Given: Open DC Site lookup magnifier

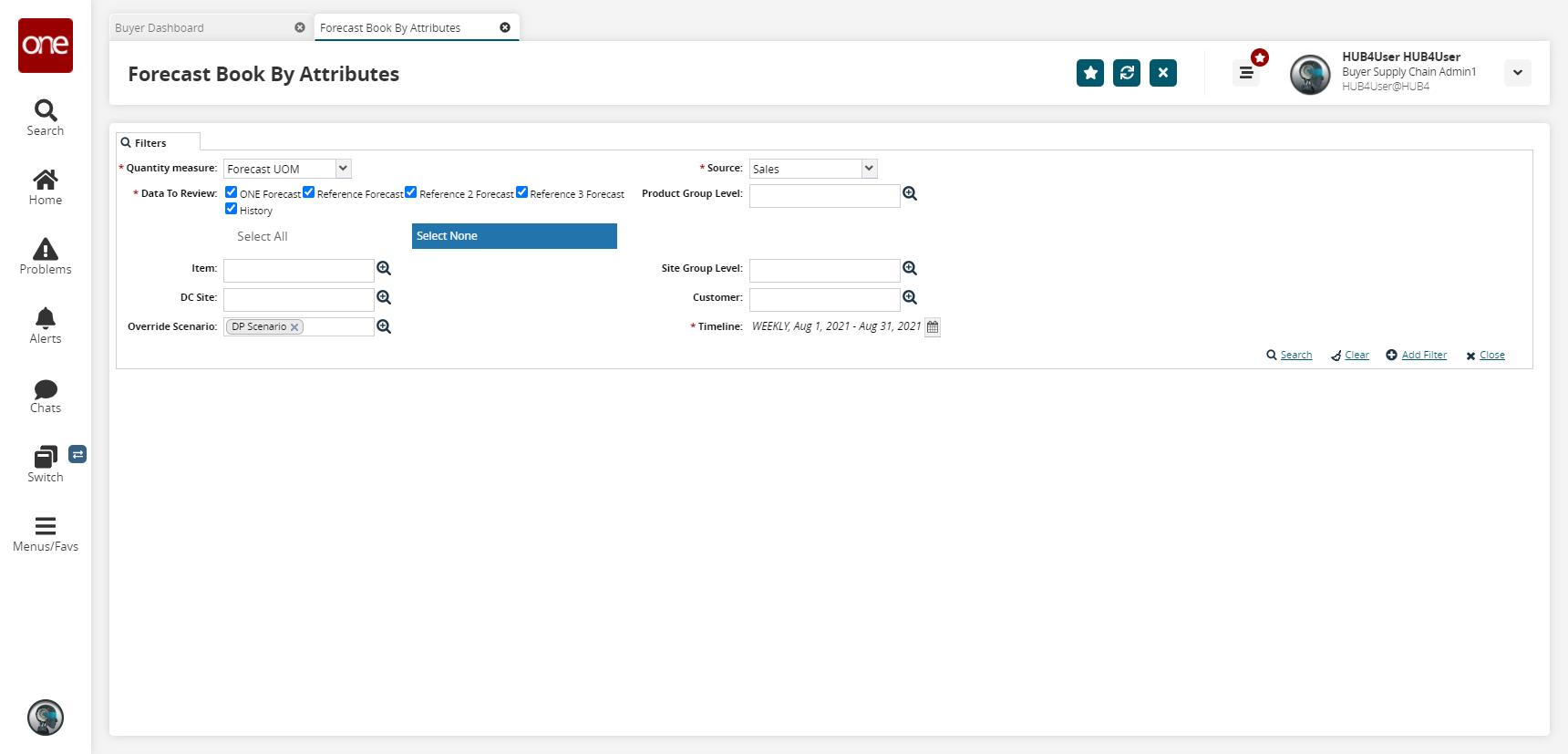Looking at the screenshot, I should (x=384, y=297).
